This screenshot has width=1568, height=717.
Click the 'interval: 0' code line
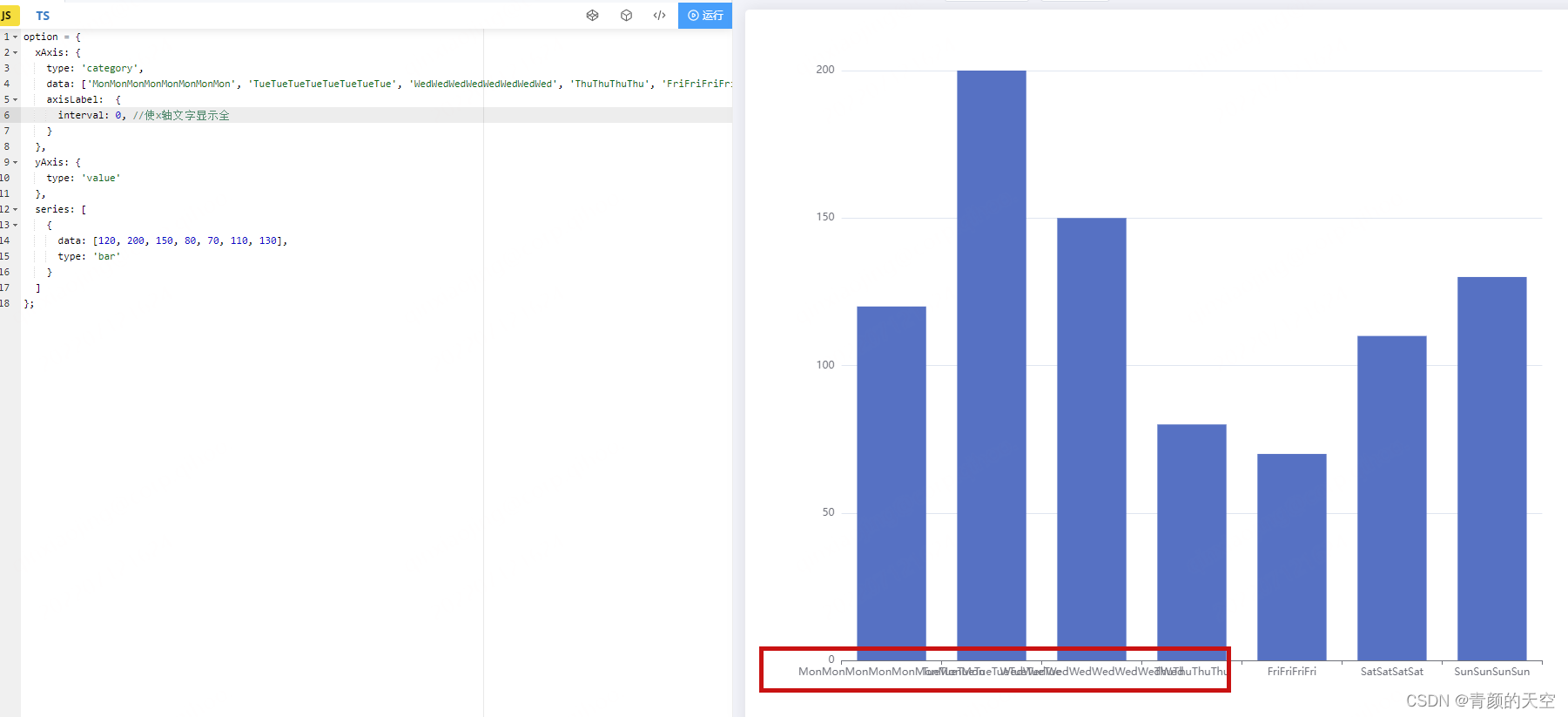[x=144, y=115]
